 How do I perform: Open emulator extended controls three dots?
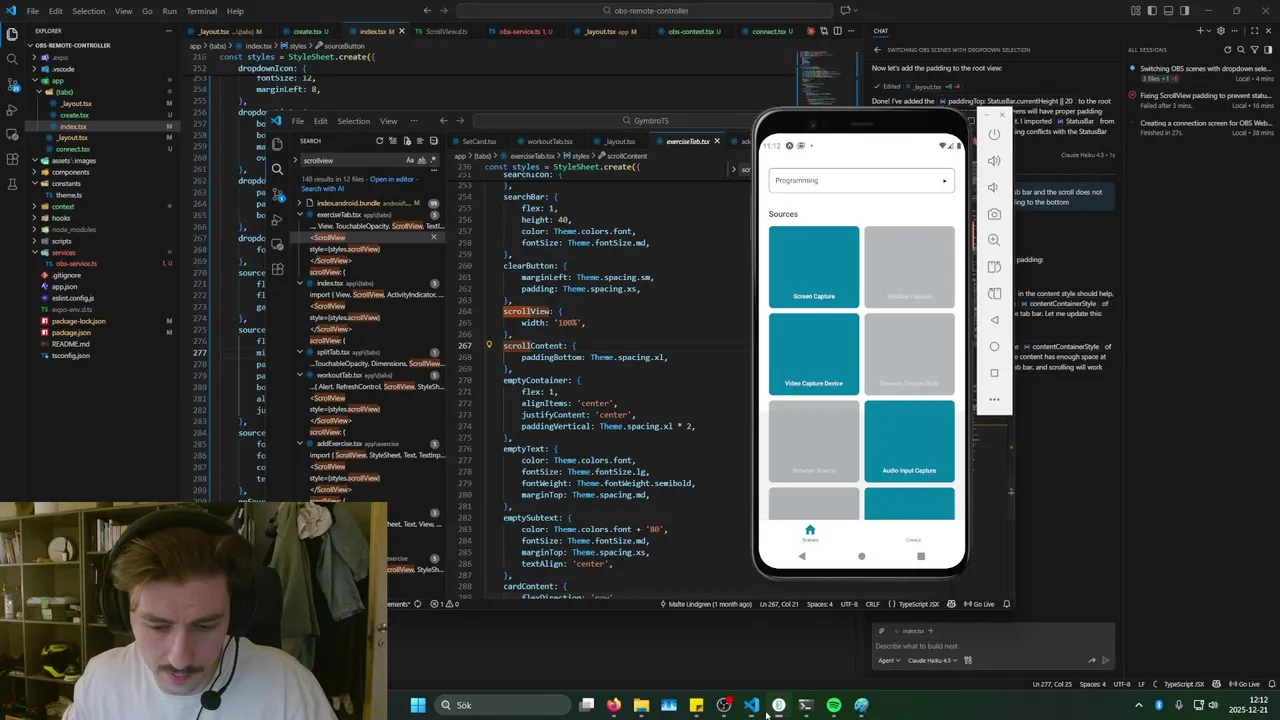coord(994,400)
